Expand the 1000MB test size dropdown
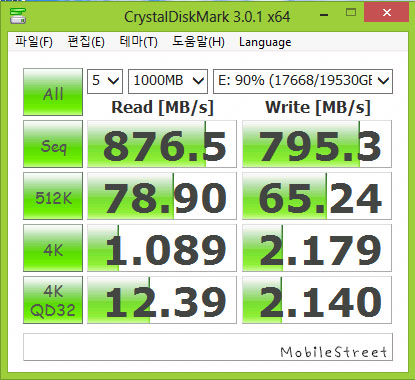The image size is (415, 380). [168, 81]
